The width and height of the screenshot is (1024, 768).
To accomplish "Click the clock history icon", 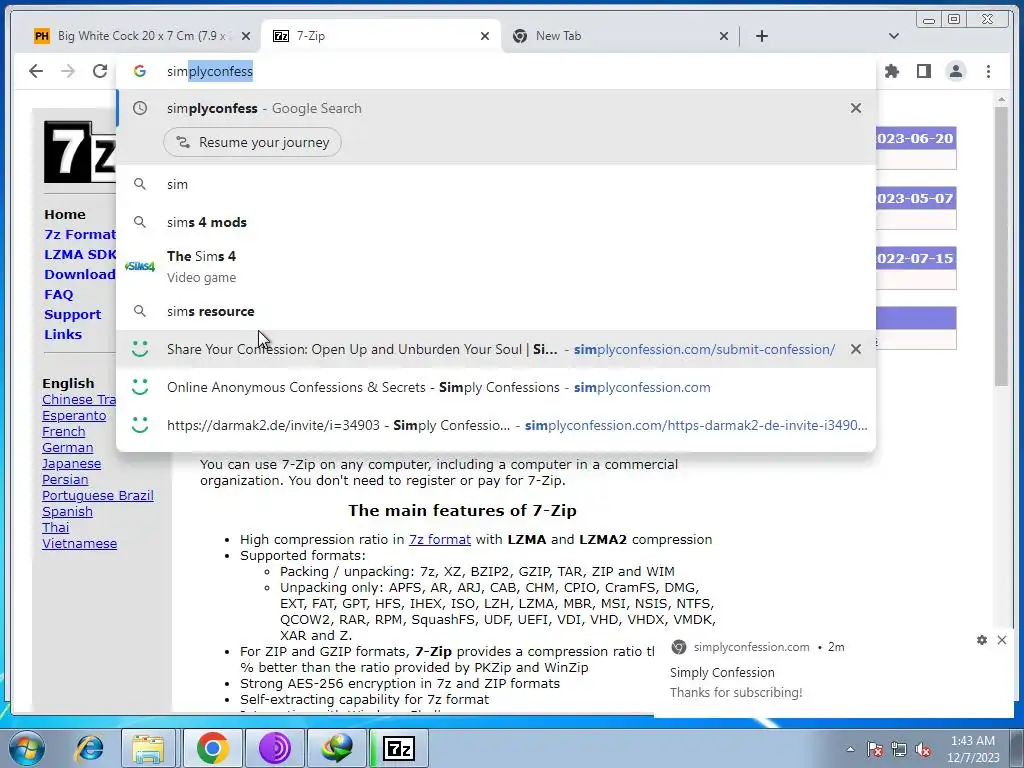I will tap(140, 108).
